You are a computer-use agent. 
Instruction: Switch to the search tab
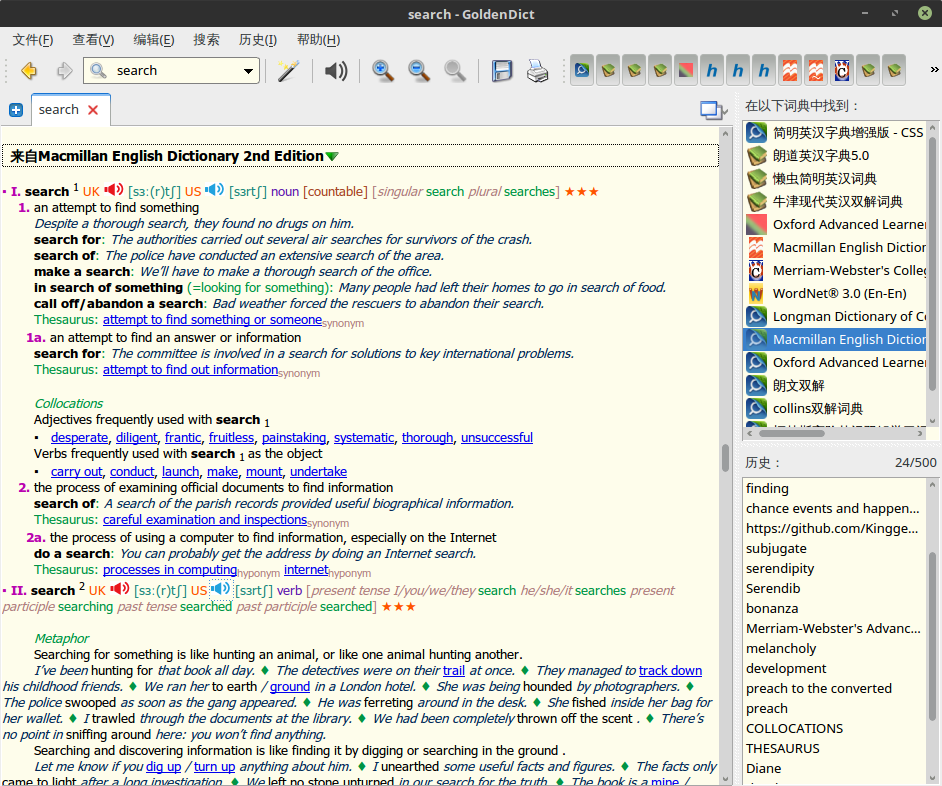click(60, 110)
